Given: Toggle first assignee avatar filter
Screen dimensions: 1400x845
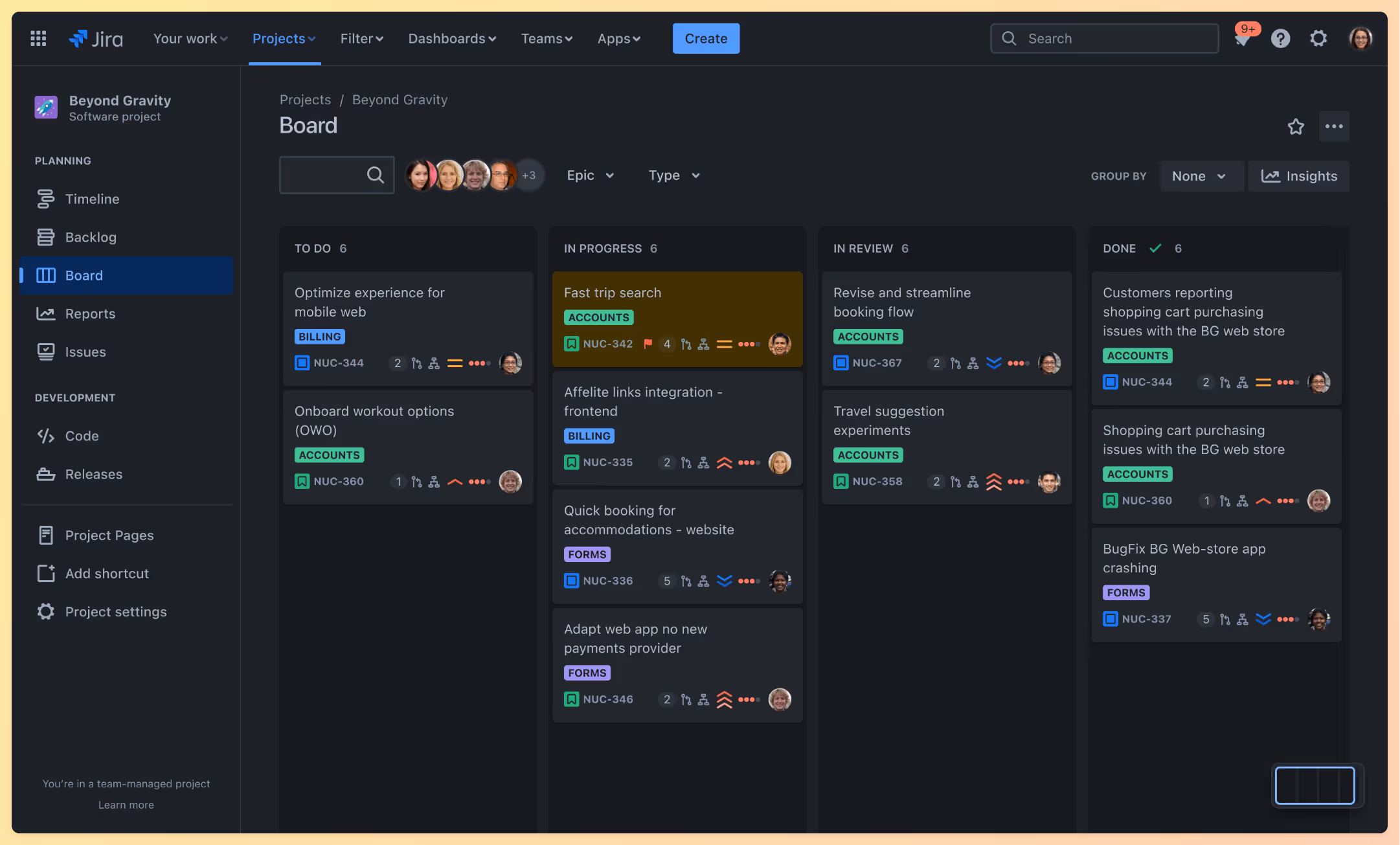Looking at the screenshot, I should pyautogui.click(x=420, y=175).
